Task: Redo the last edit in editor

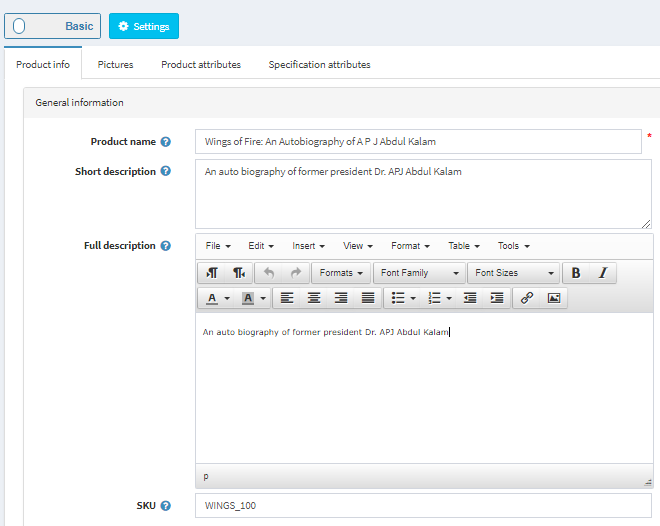Action: click(x=295, y=273)
